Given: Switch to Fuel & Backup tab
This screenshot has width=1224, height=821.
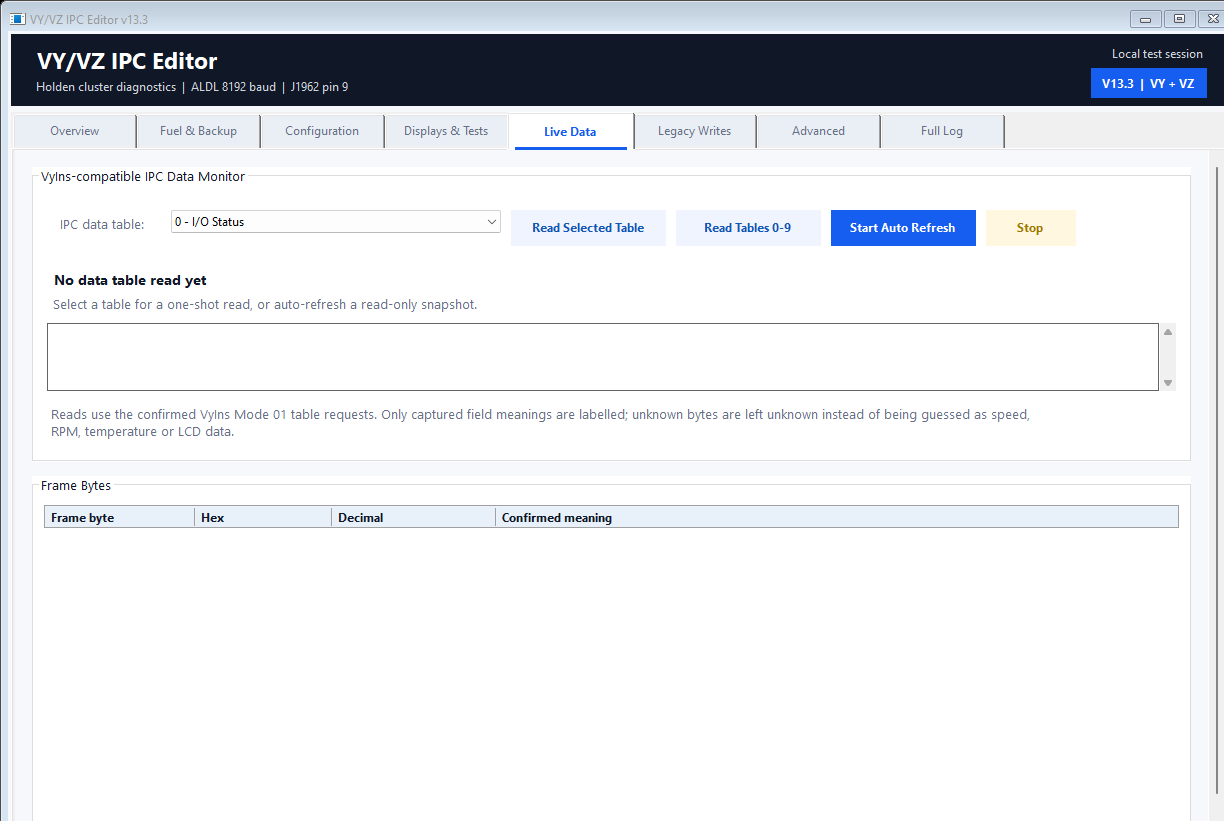Looking at the screenshot, I should coord(198,131).
